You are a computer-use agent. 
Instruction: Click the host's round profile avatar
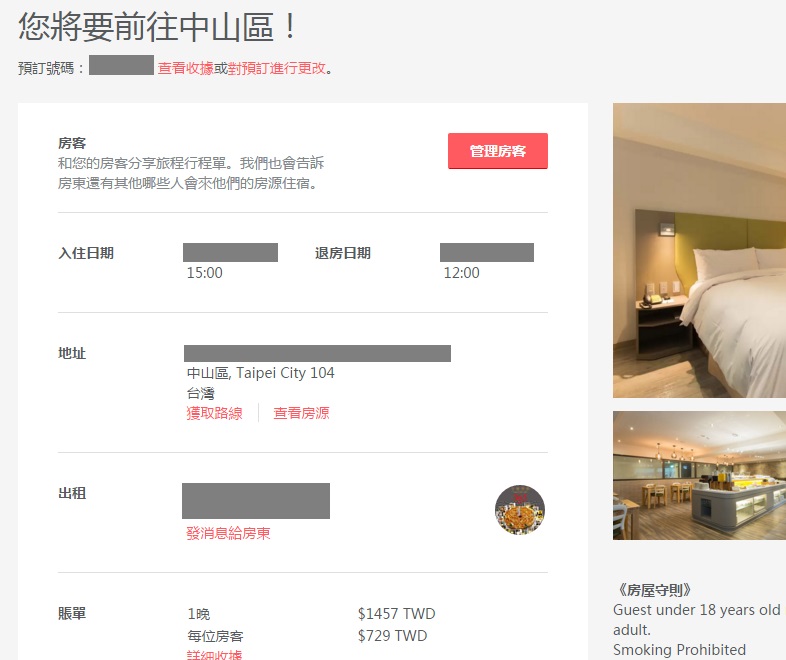coord(520,510)
